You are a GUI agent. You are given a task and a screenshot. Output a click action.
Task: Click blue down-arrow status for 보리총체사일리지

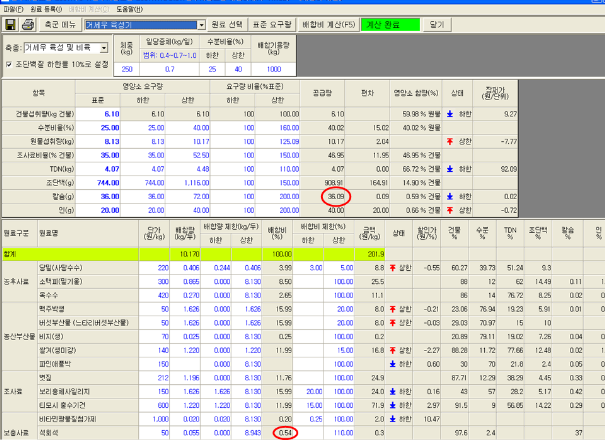tap(393, 392)
